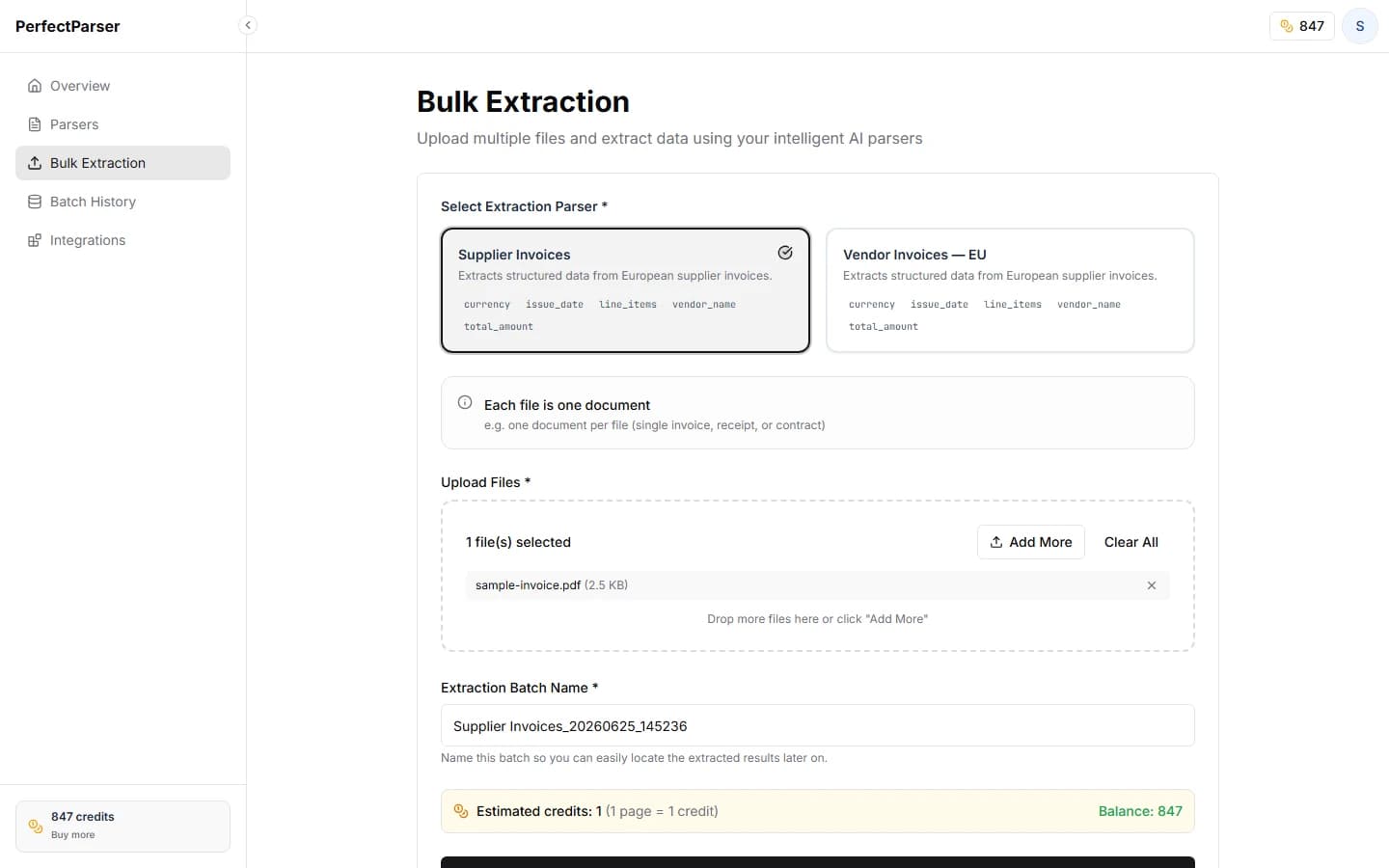This screenshot has height=868, width=1389.
Task: Click the coins icon beside Estimated credits
Action: click(x=461, y=811)
